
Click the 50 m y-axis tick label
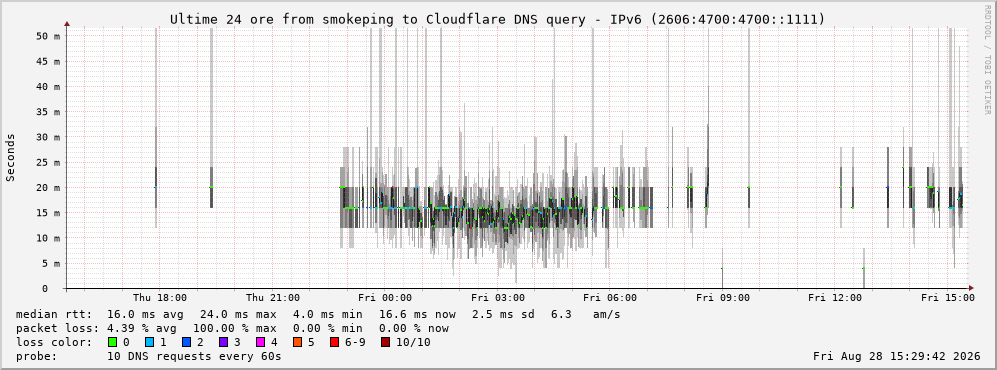tap(48, 36)
